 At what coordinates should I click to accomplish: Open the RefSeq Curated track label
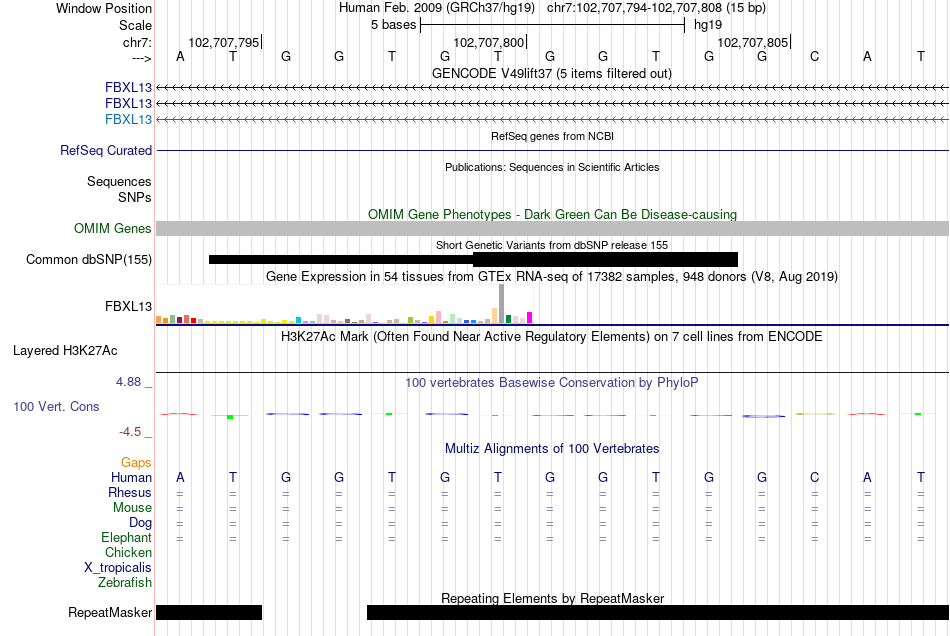[105, 150]
